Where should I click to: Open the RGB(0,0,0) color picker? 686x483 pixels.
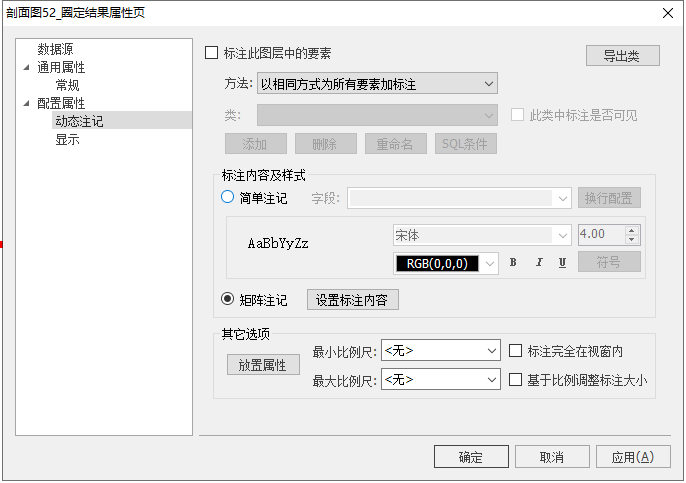[447, 263]
